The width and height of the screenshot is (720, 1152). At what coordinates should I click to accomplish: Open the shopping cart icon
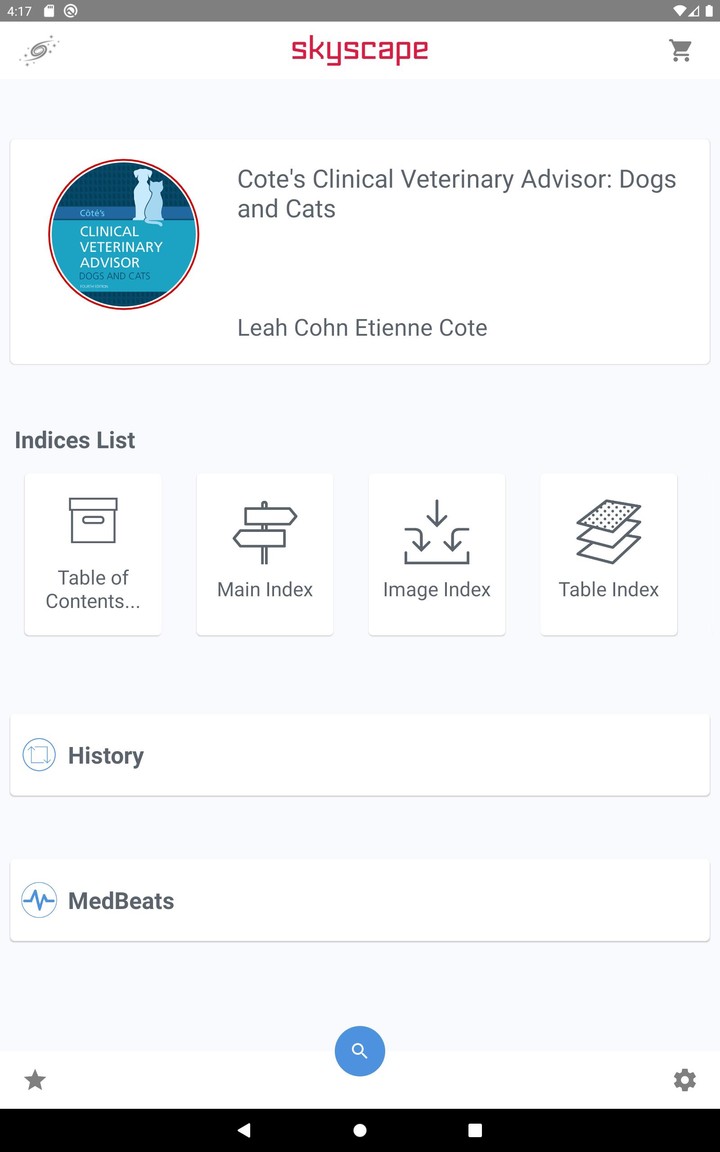point(681,51)
